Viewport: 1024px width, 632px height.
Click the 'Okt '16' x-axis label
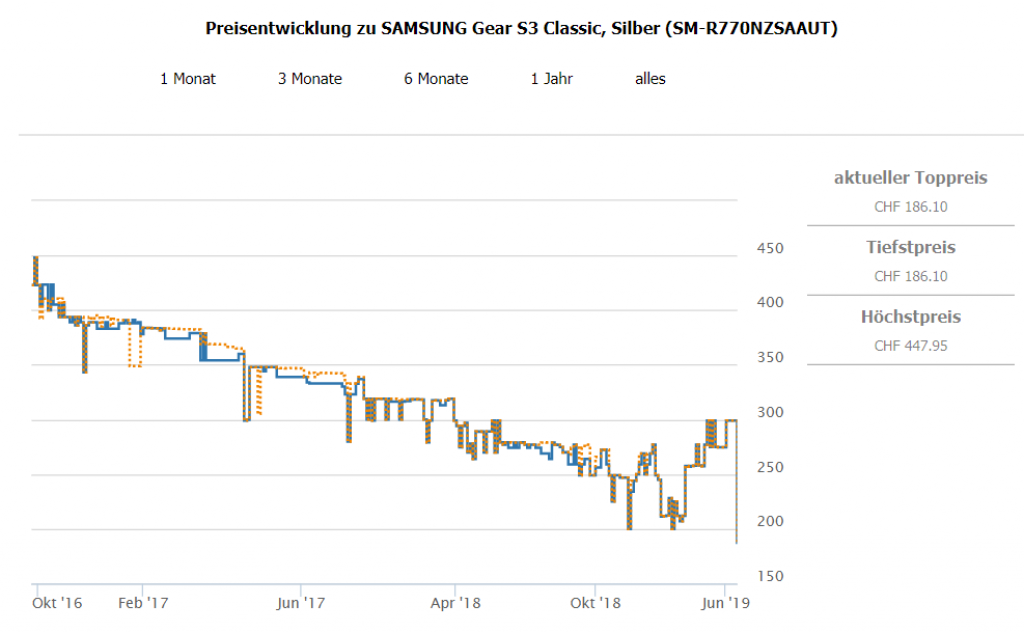pos(57,603)
